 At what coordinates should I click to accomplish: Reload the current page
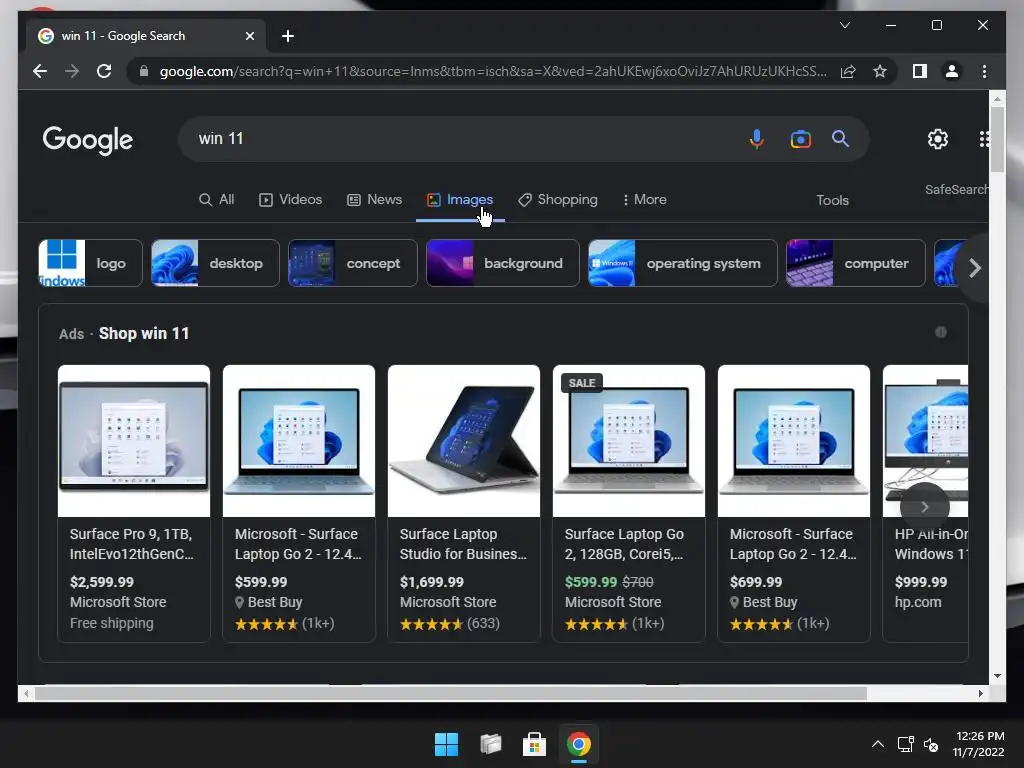tap(104, 71)
